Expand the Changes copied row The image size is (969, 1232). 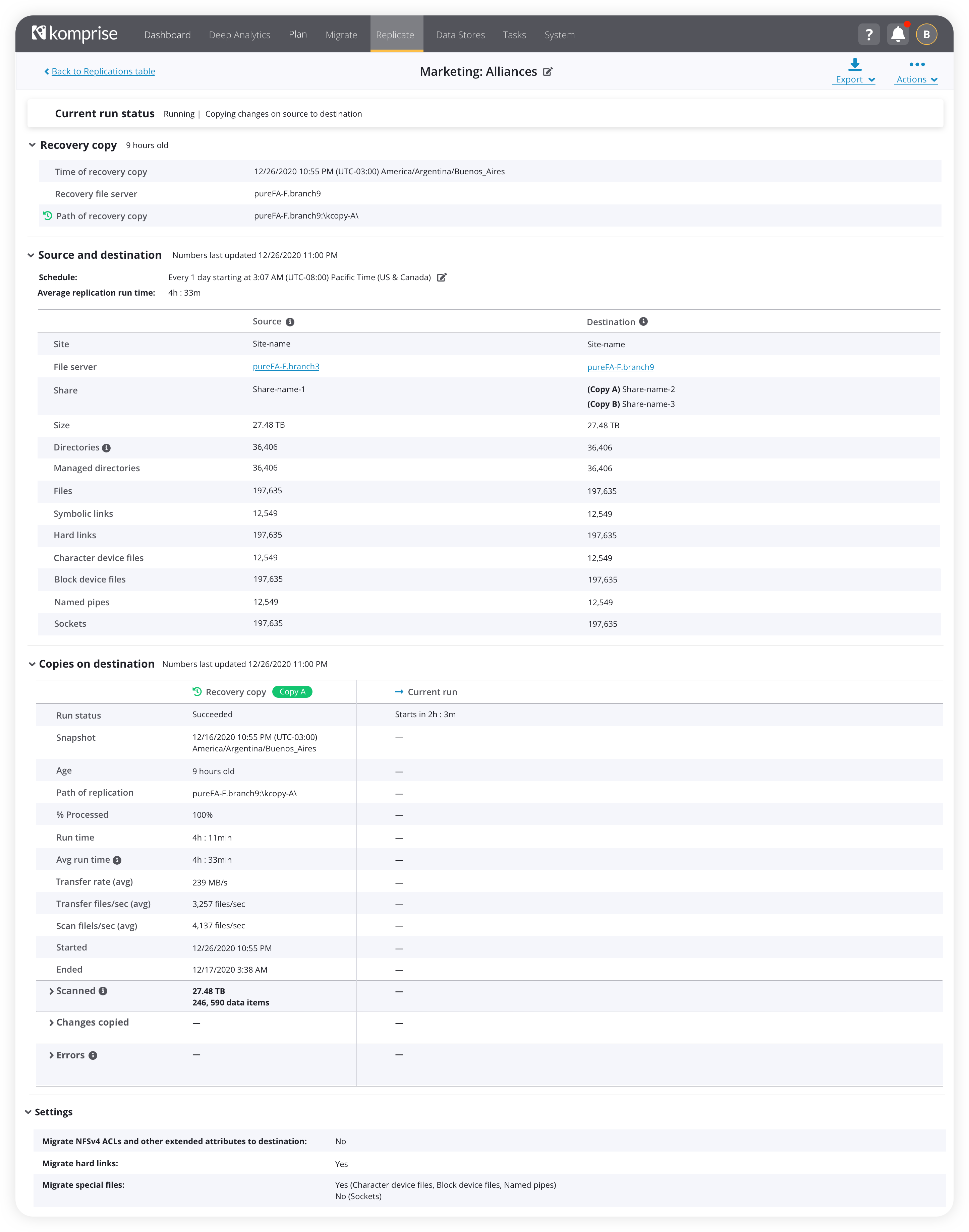(52, 1023)
